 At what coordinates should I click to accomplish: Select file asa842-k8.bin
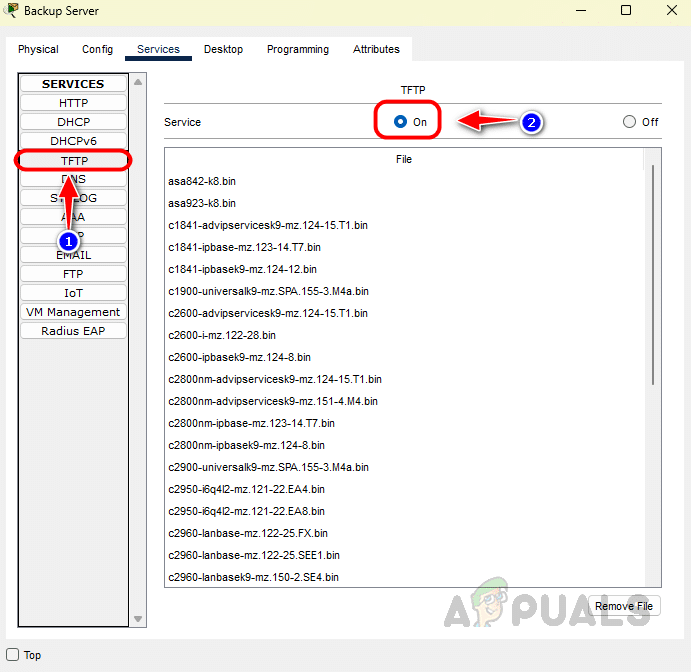click(202, 181)
